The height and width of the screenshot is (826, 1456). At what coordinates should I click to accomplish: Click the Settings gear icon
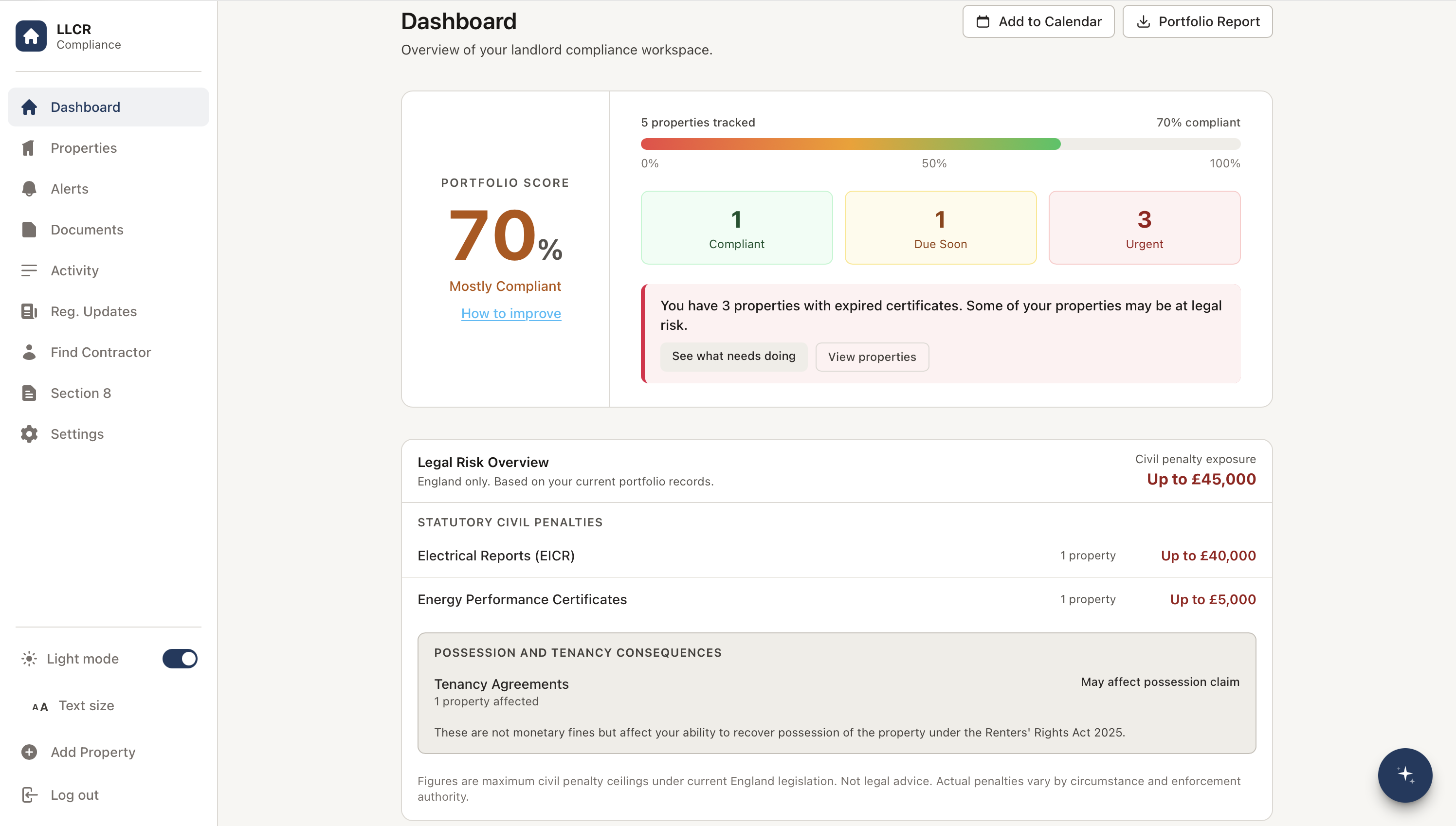29,434
